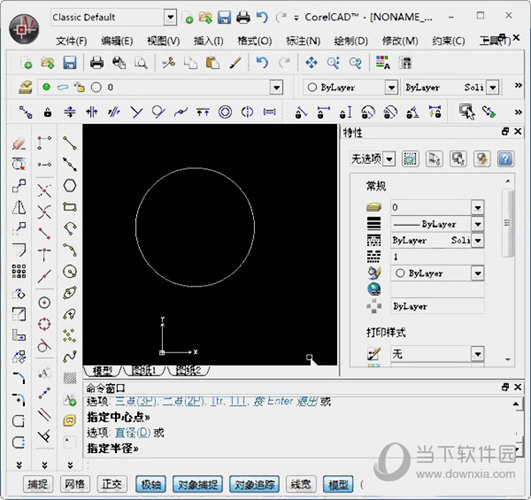Click the 三点(3P) command option link
The width and height of the screenshot is (531, 500).
click(x=135, y=401)
